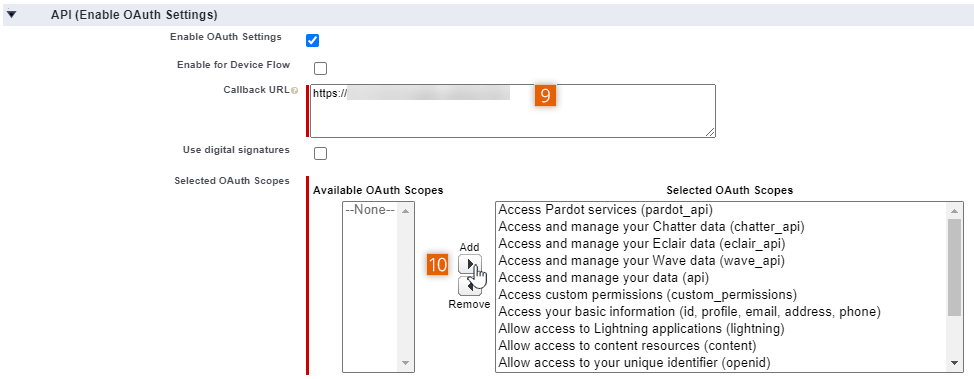Select Access Pardot services (pardot_api) scope

pyautogui.click(x=605, y=209)
